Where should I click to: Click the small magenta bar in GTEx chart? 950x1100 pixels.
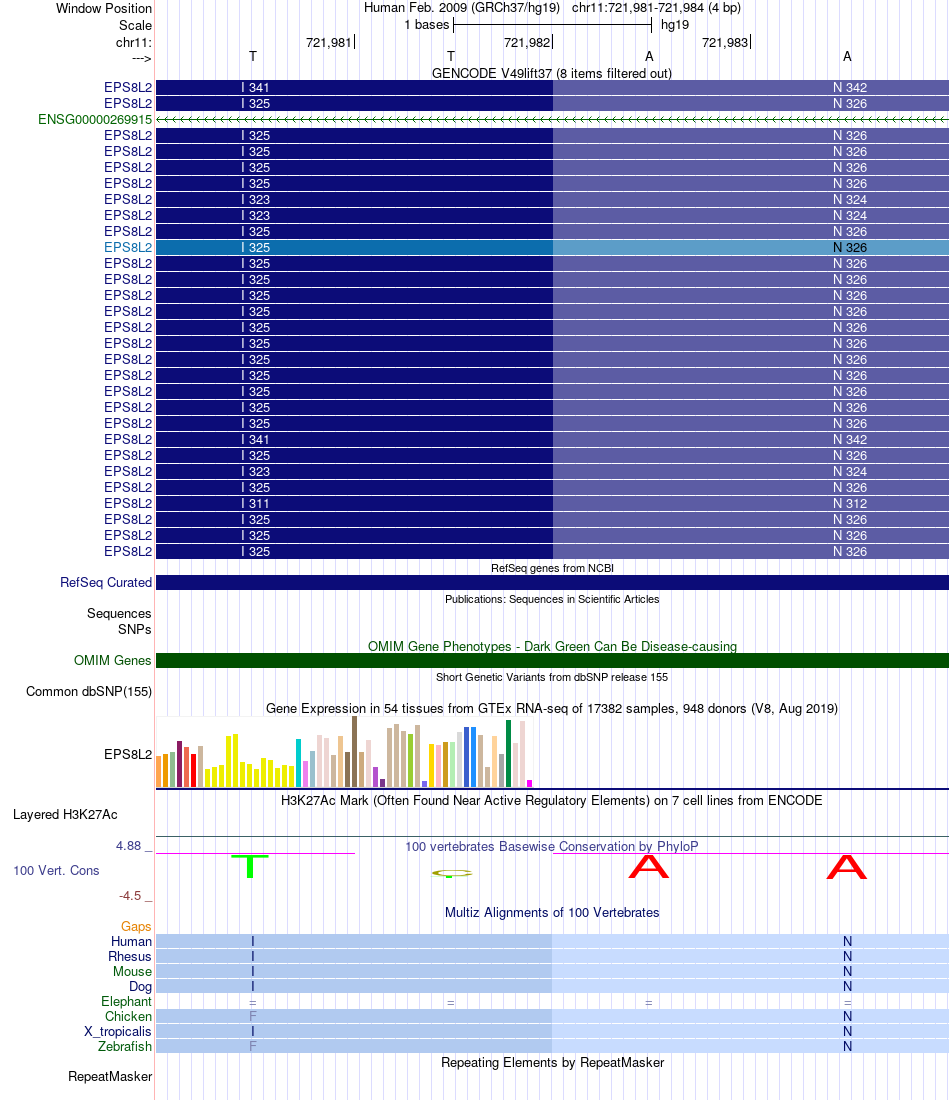pos(530,783)
